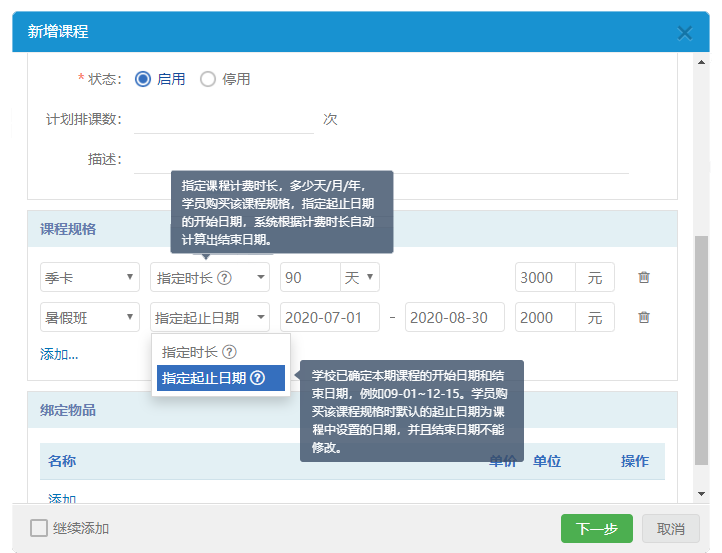Viewport: 722px width, 553px height.
Task: Click the 取消 button
Action: pyautogui.click(x=671, y=528)
